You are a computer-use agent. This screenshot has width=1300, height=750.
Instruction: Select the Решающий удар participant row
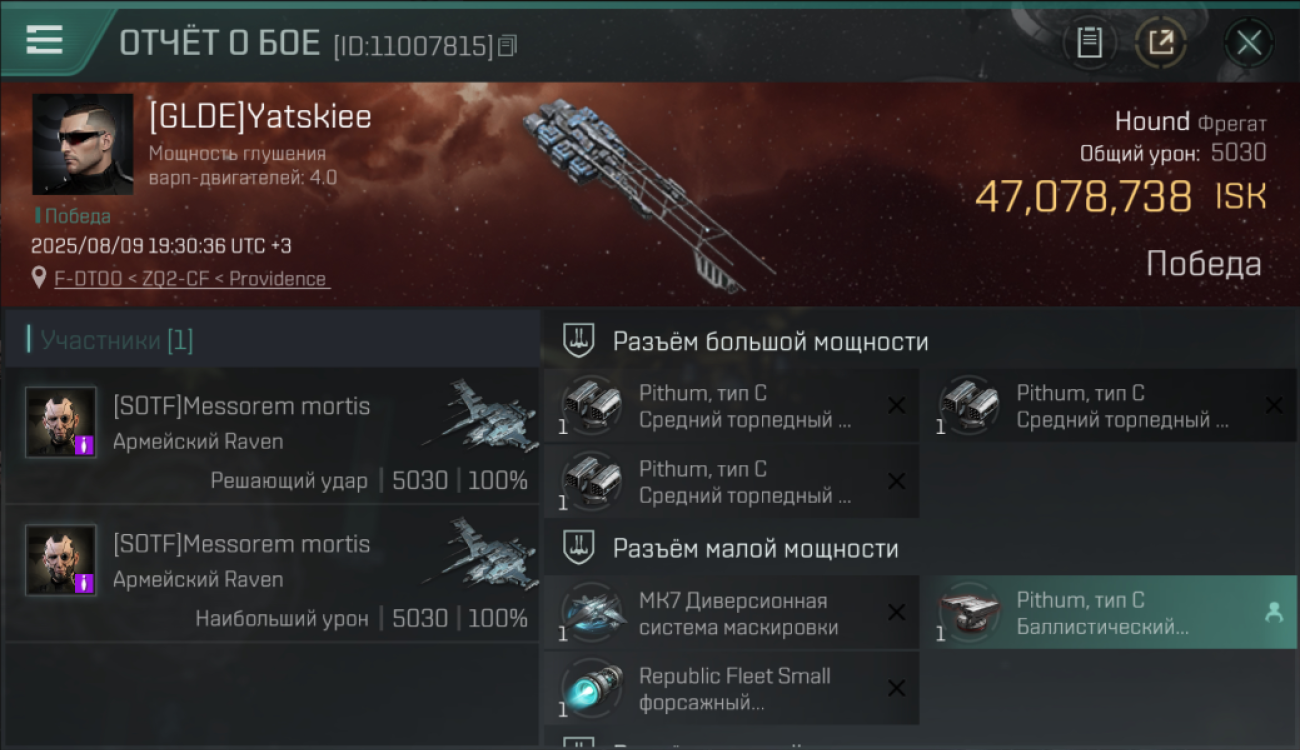click(x=272, y=436)
